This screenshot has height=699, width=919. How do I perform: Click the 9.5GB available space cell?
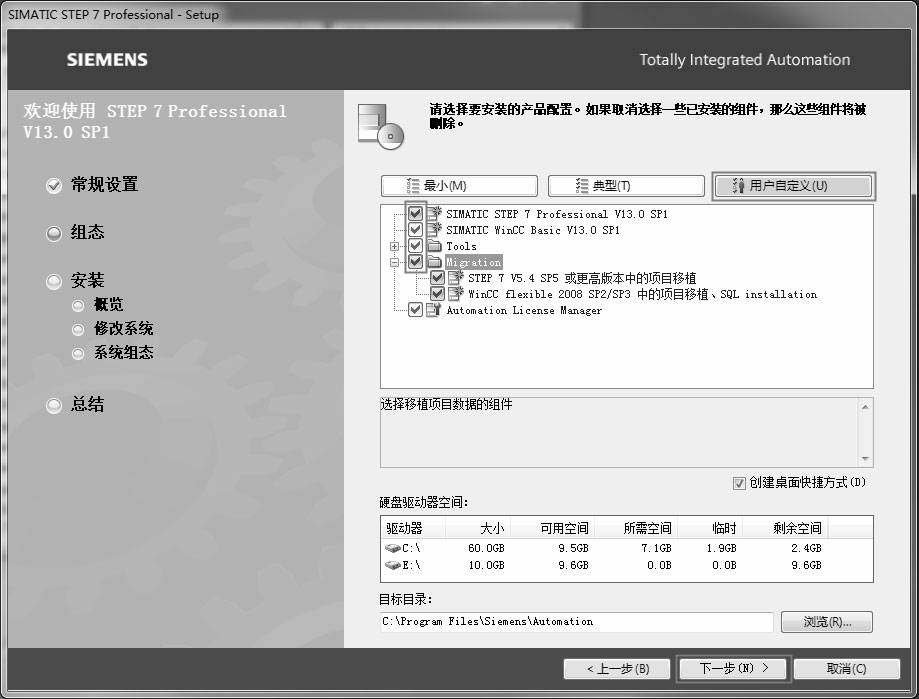(x=573, y=548)
